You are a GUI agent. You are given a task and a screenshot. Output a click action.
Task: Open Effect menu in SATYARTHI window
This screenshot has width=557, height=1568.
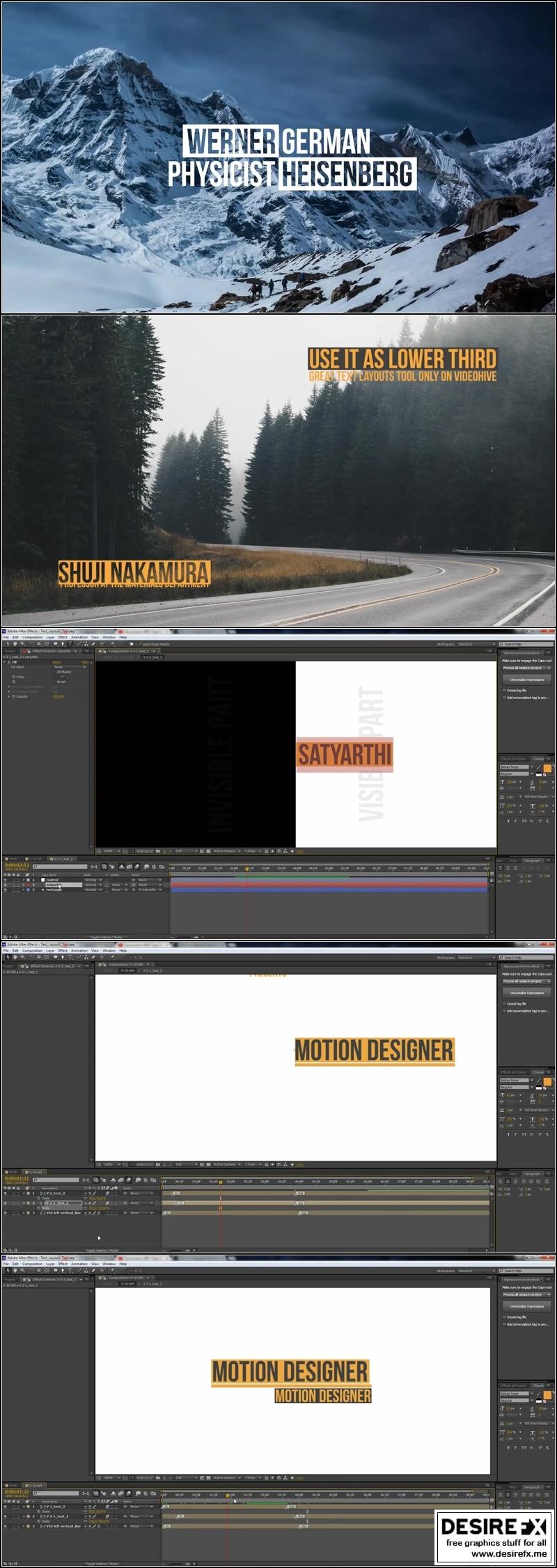tap(63, 637)
